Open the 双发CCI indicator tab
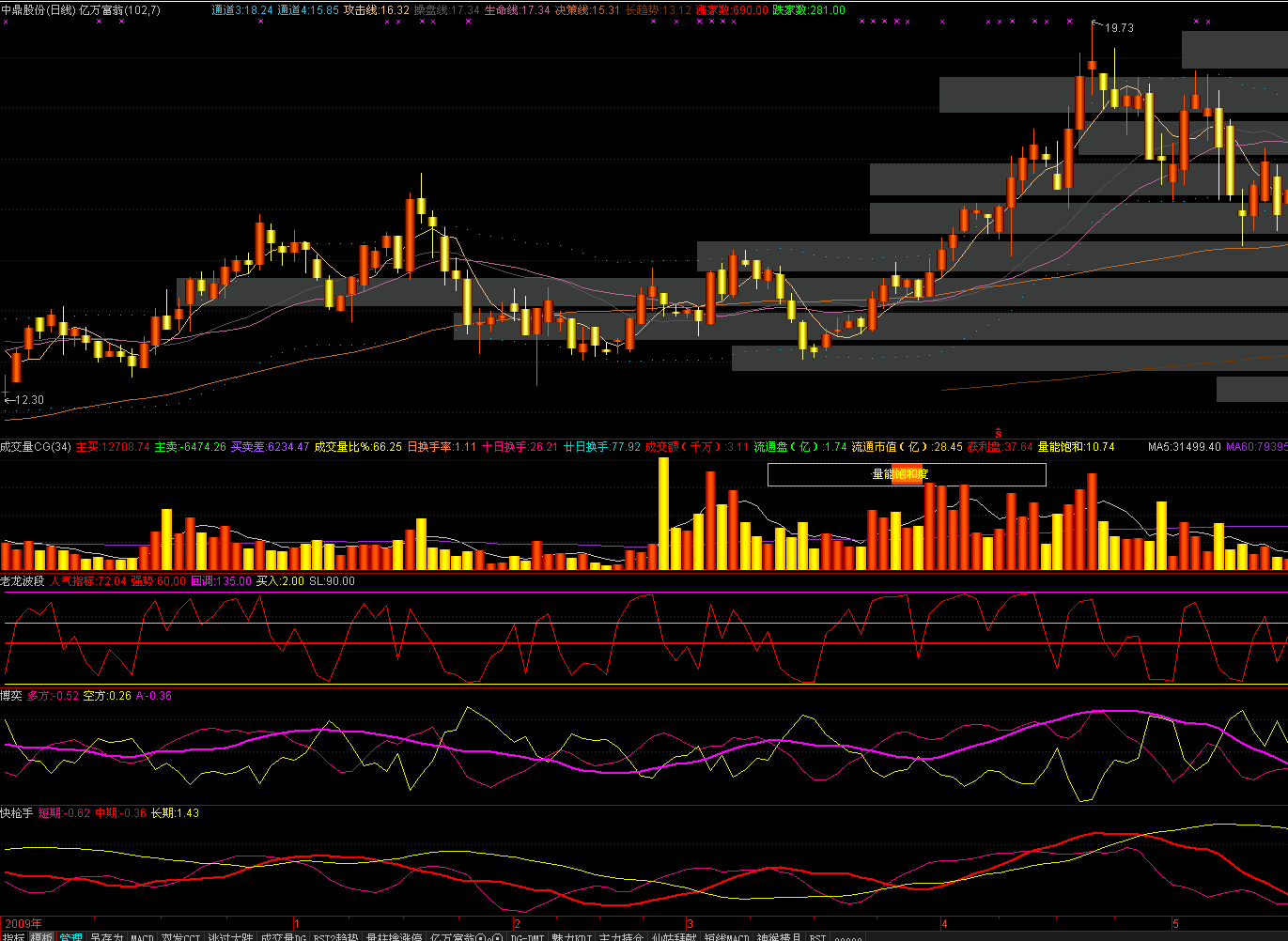 point(181,936)
